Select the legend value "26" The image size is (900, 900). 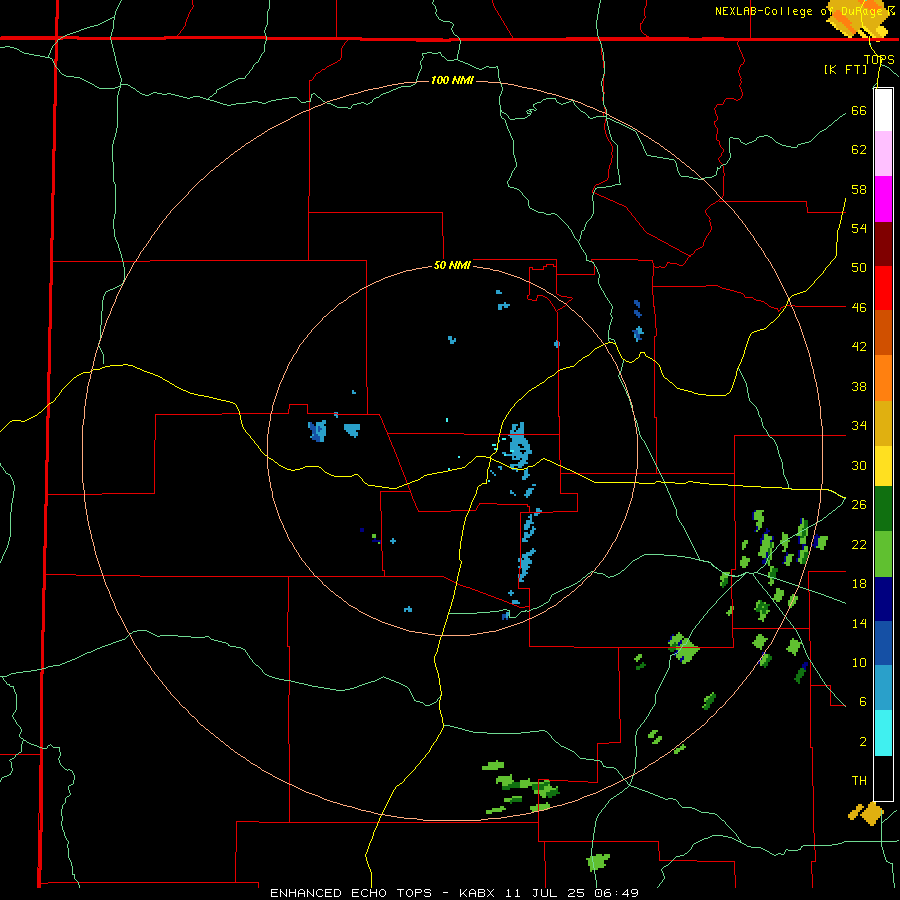(859, 505)
